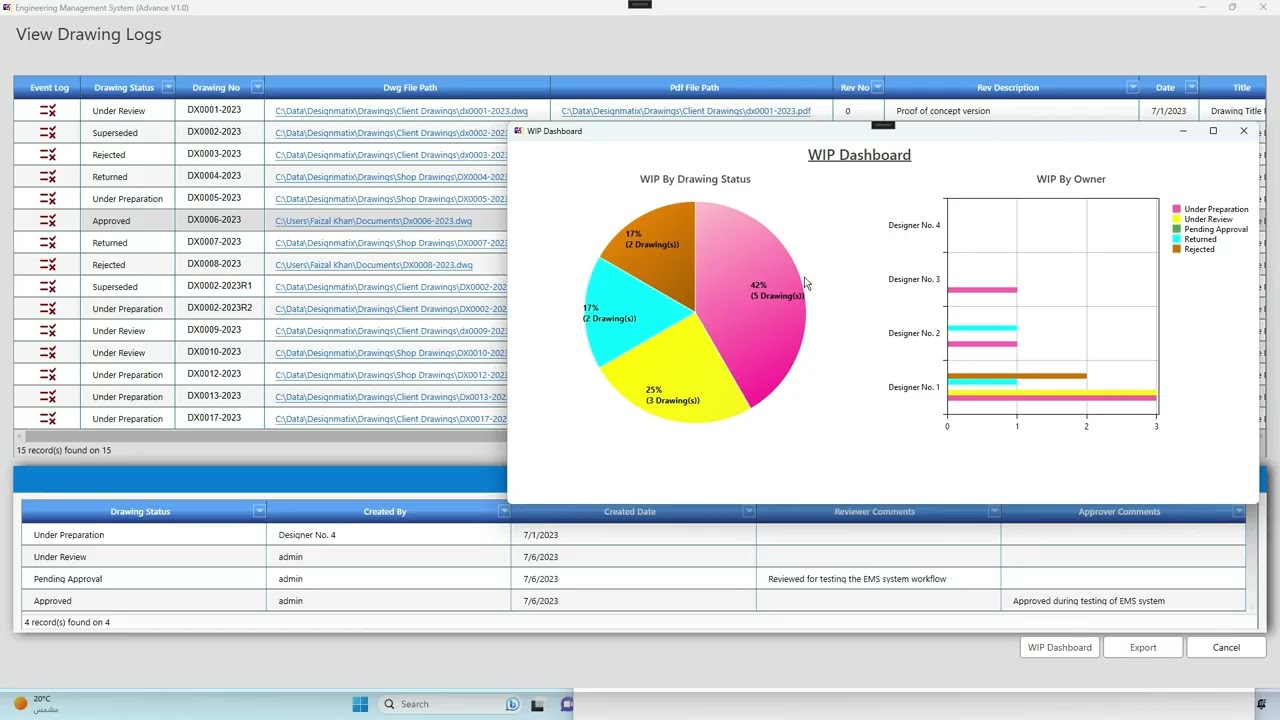Click the WIP Dashboard button
This screenshot has height=720, width=1280.
pos(1060,647)
